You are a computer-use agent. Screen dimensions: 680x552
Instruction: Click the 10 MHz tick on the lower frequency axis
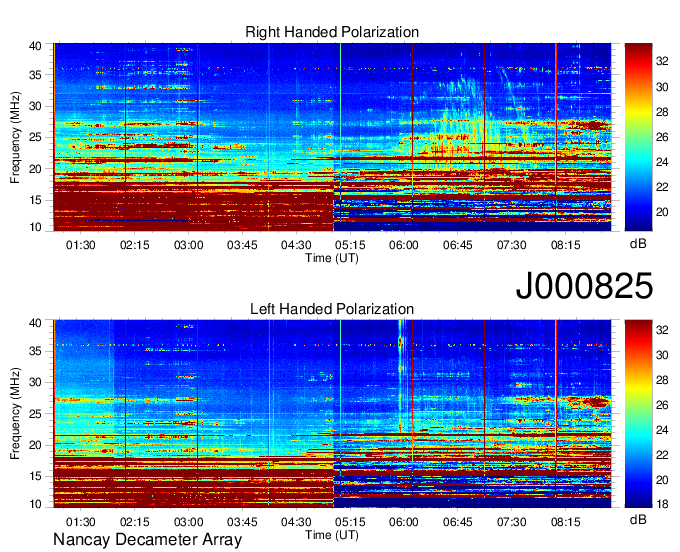pyautogui.click(x=35, y=504)
